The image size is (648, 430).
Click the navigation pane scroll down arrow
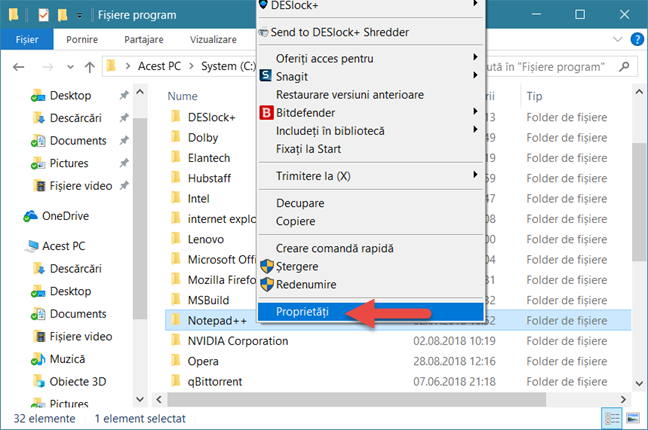click(140, 399)
